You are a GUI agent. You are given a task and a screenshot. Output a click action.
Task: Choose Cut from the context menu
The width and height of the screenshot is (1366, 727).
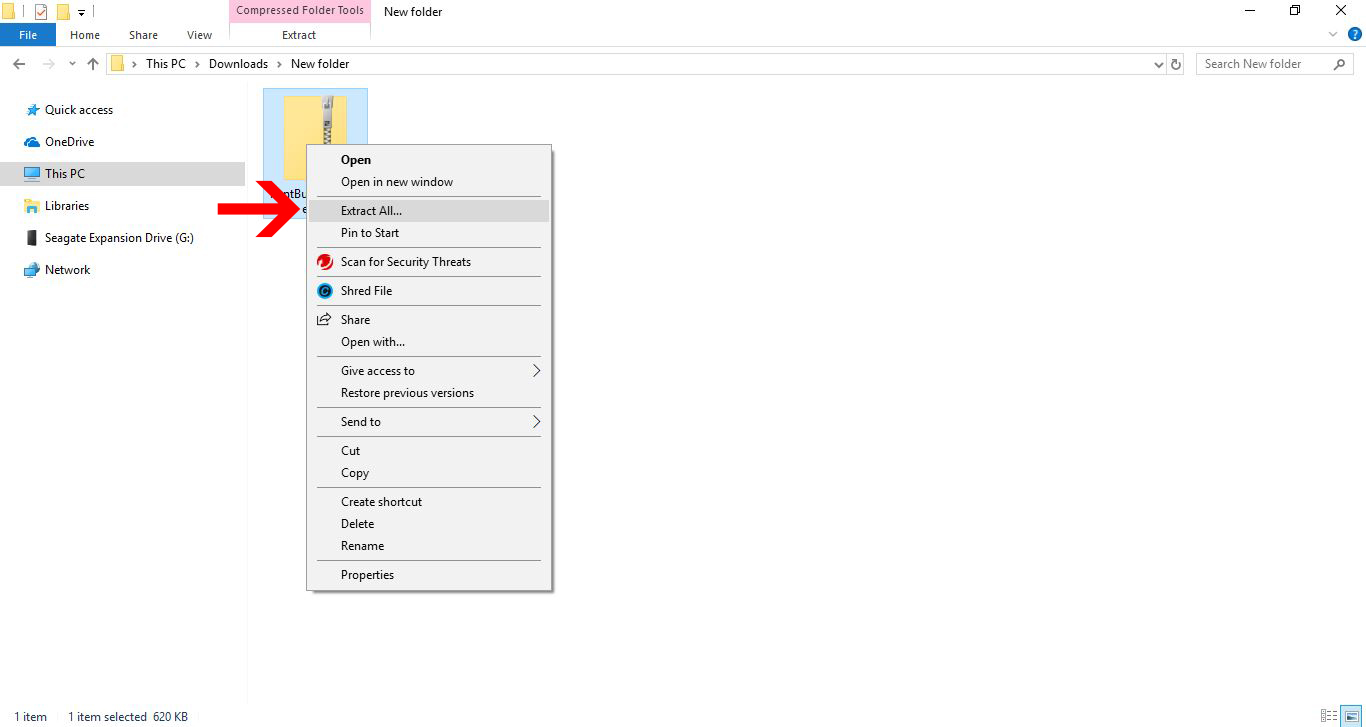429,451
